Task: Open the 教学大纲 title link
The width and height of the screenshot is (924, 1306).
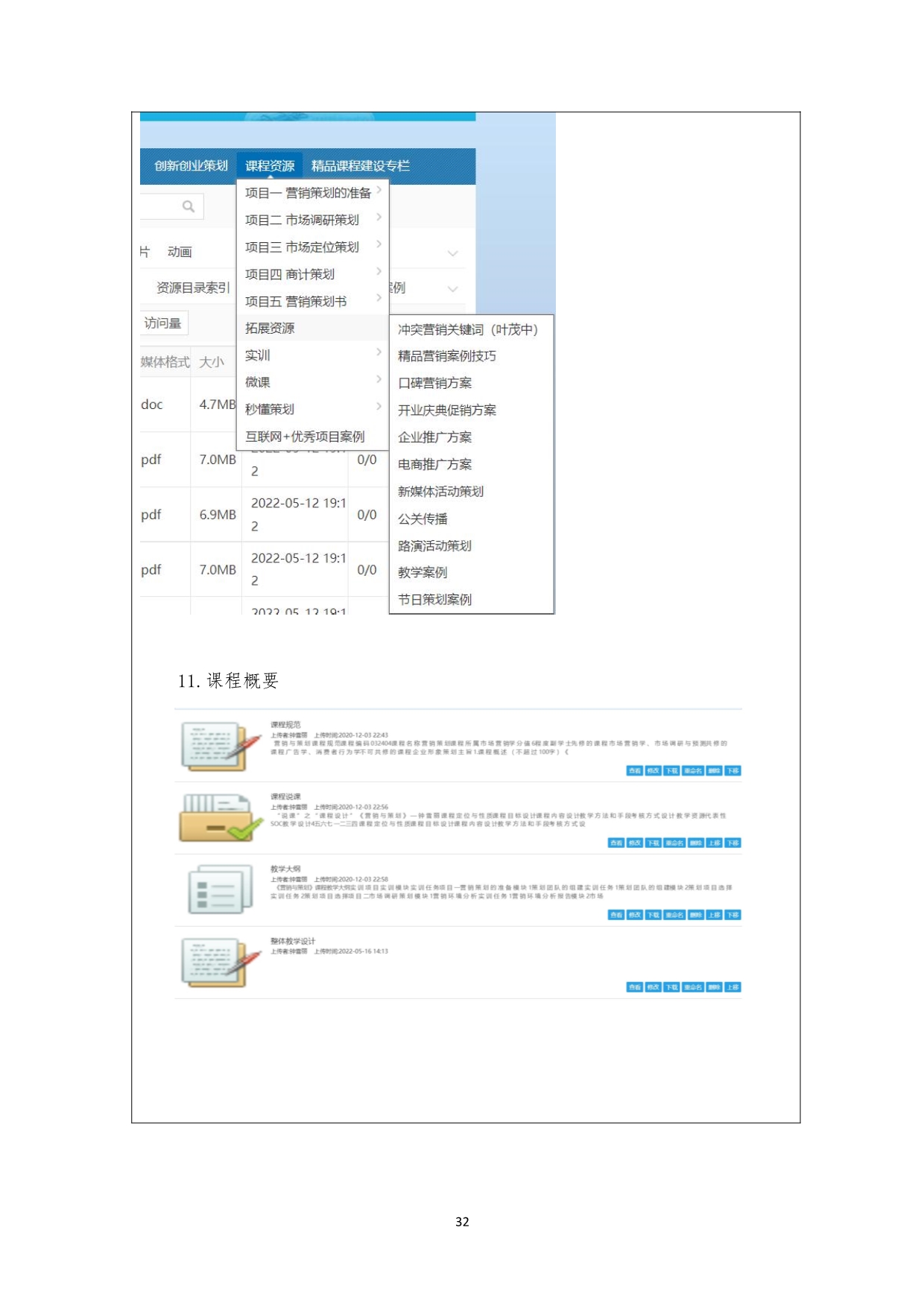Action: coord(285,869)
